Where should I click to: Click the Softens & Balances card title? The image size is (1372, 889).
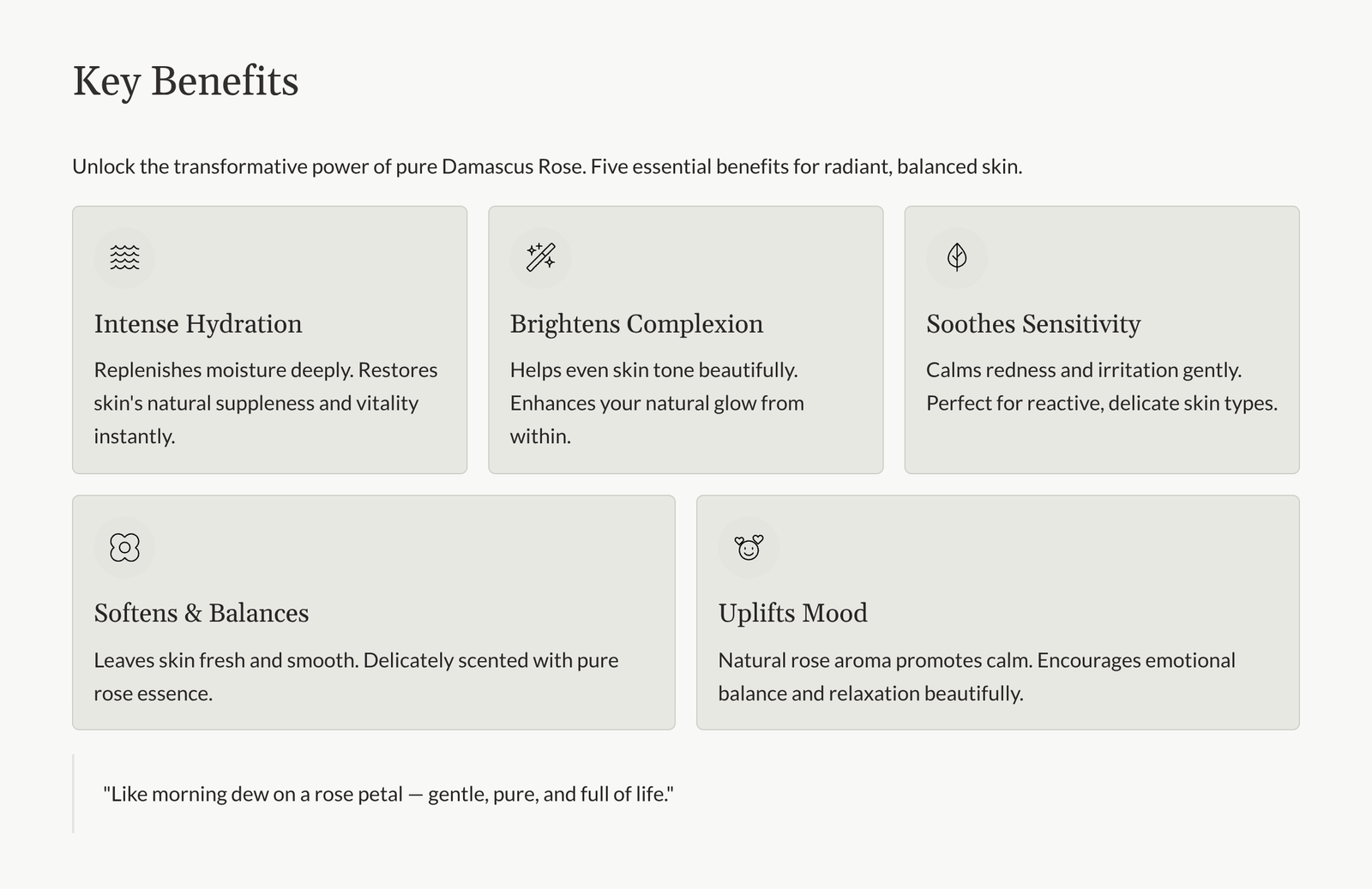[x=202, y=613]
